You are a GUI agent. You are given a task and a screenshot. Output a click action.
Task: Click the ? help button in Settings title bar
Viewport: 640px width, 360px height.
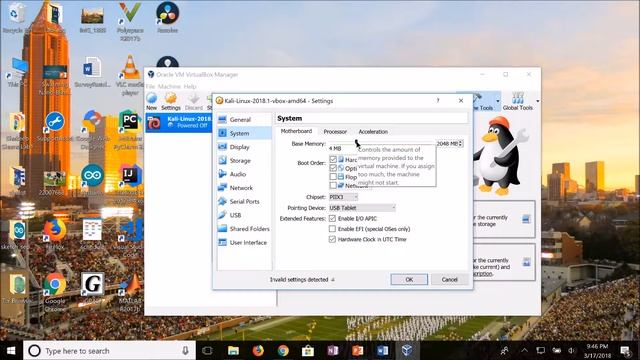click(438, 100)
